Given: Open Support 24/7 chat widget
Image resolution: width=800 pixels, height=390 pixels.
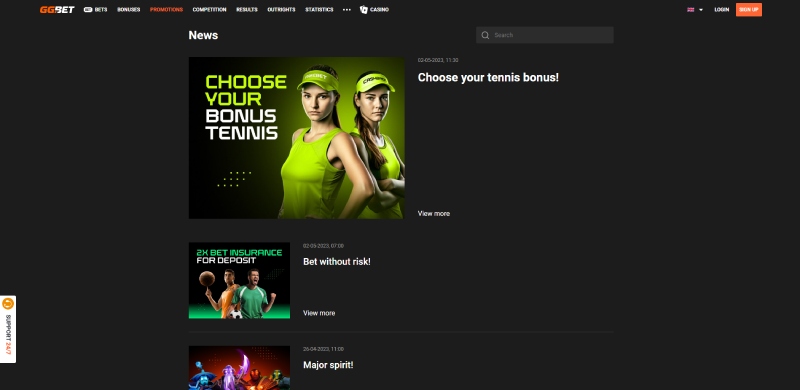Looking at the screenshot, I should click(x=8, y=329).
